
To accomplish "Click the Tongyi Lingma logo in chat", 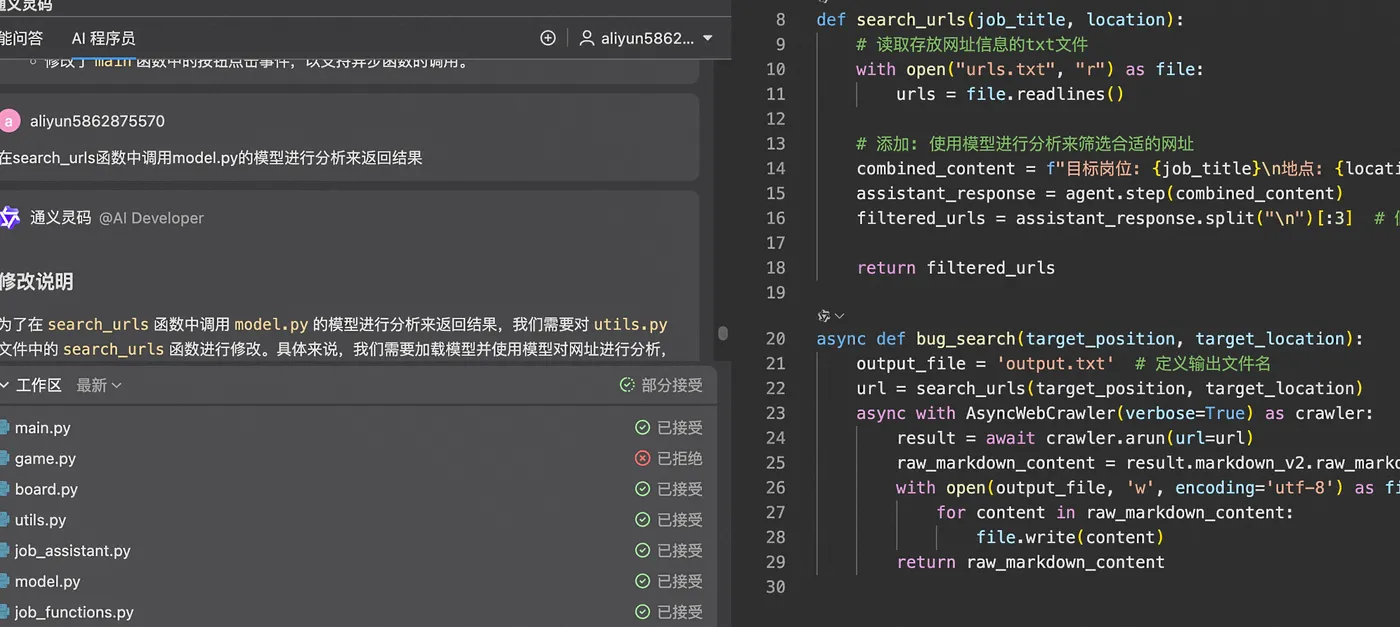I will pyautogui.click(x=10, y=217).
